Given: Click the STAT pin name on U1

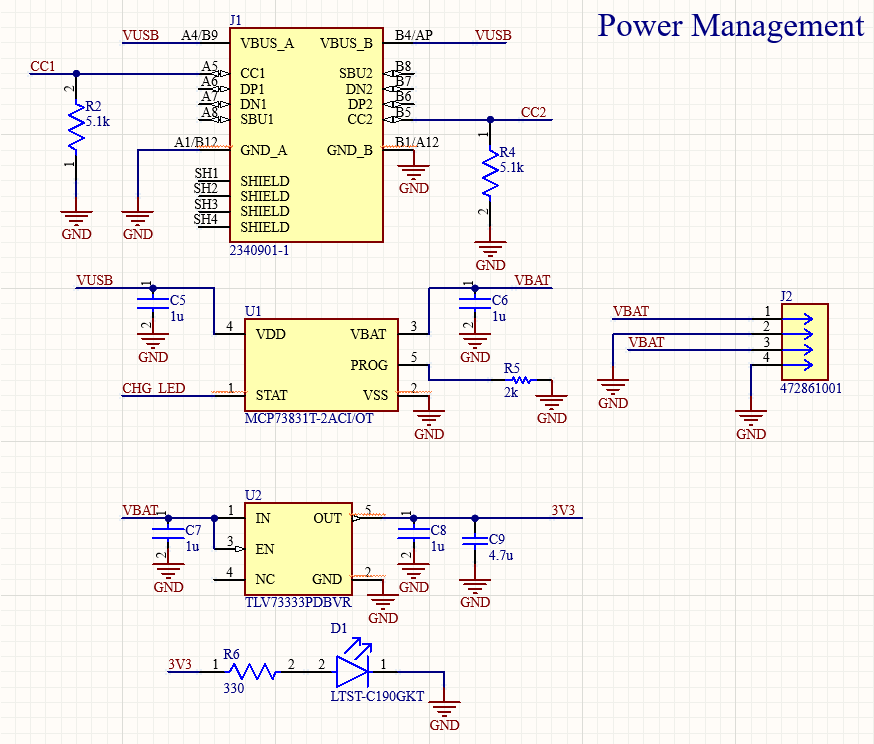Looking at the screenshot, I should (x=271, y=395).
